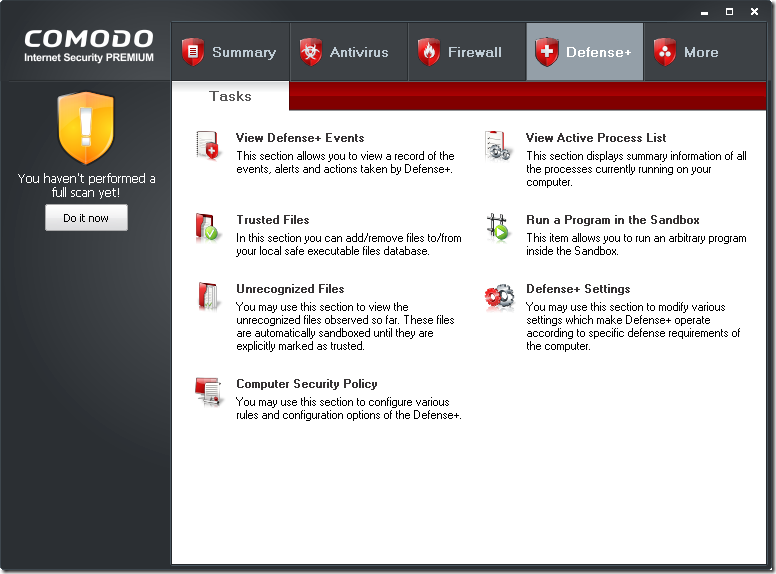Click the Computer Security Policy icon
This screenshot has height=574, width=776.
207,391
